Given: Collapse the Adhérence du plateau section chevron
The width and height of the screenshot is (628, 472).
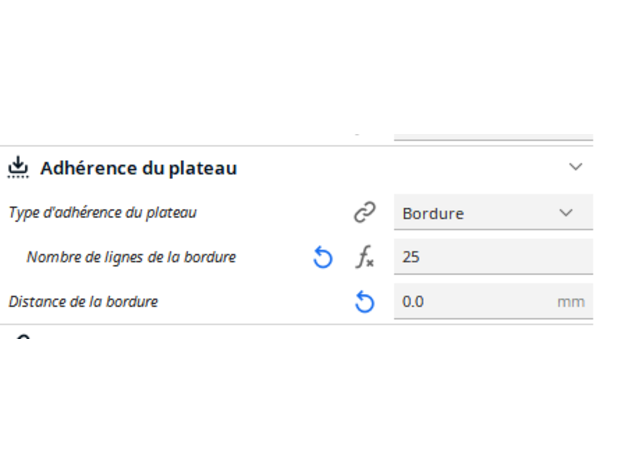Looking at the screenshot, I should pyautogui.click(x=575, y=167).
